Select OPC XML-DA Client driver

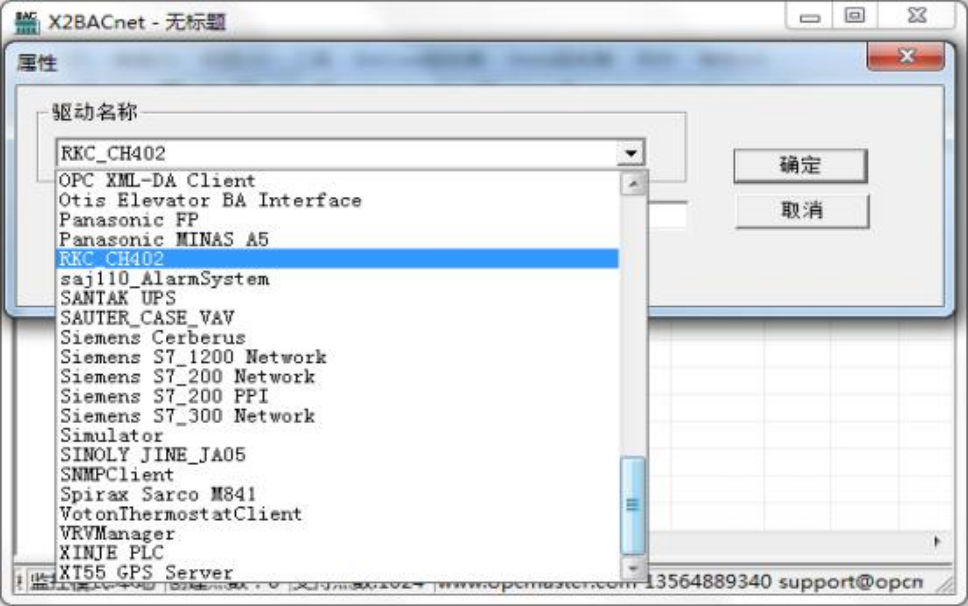click(338, 181)
